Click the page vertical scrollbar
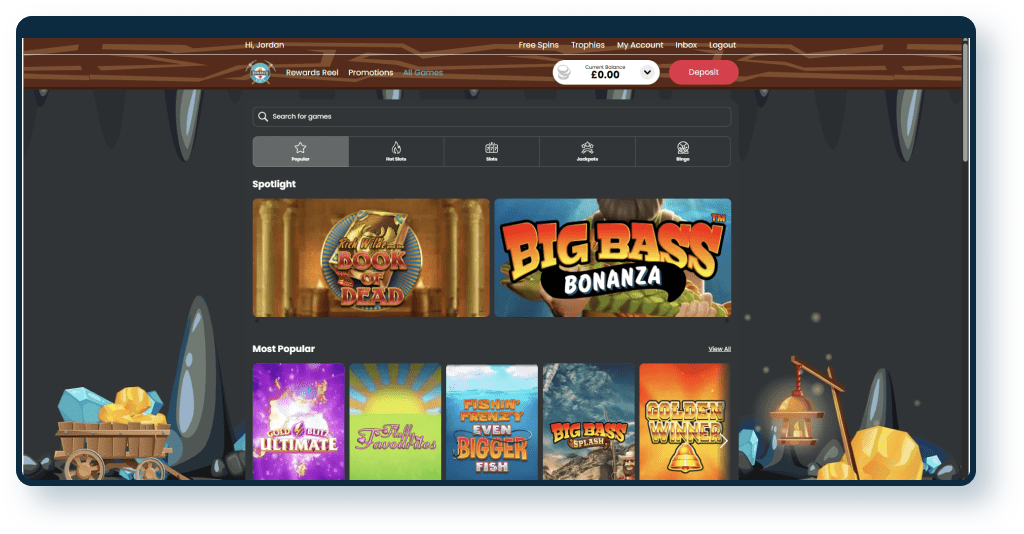 pyautogui.click(x=964, y=100)
